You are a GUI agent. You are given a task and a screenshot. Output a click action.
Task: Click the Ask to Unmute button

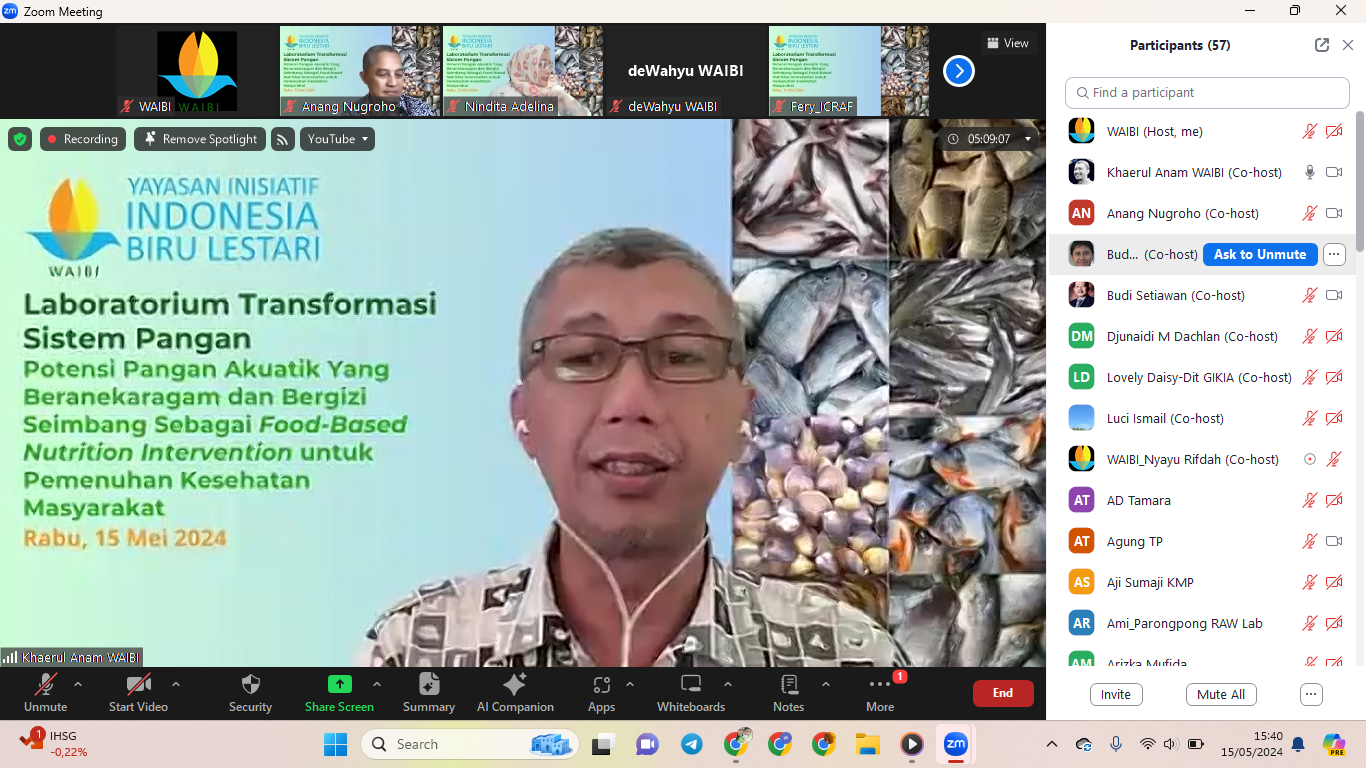tap(1259, 254)
